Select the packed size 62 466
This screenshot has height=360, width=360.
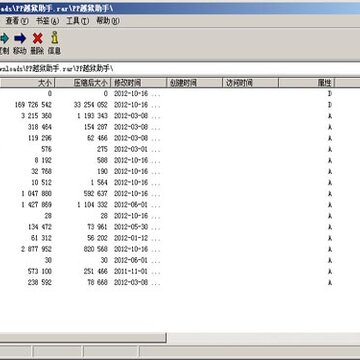click(98, 138)
